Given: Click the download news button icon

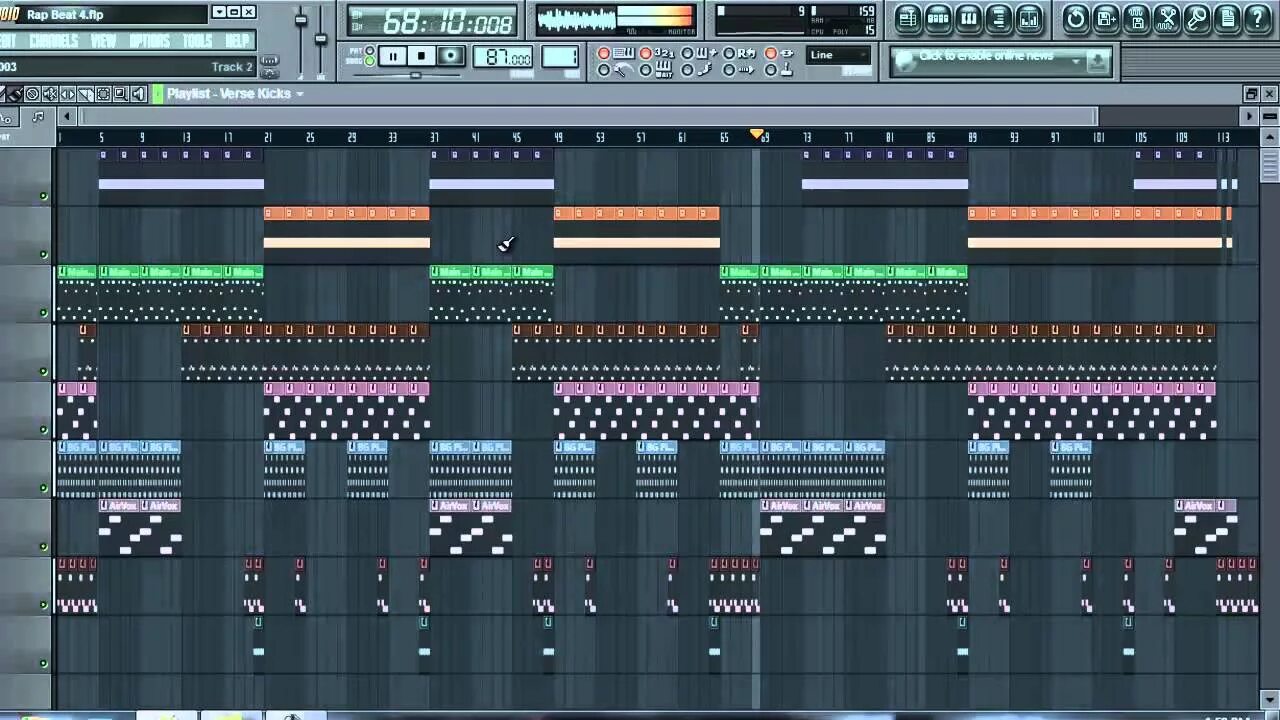Looking at the screenshot, I should click(x=1097, y=62).
